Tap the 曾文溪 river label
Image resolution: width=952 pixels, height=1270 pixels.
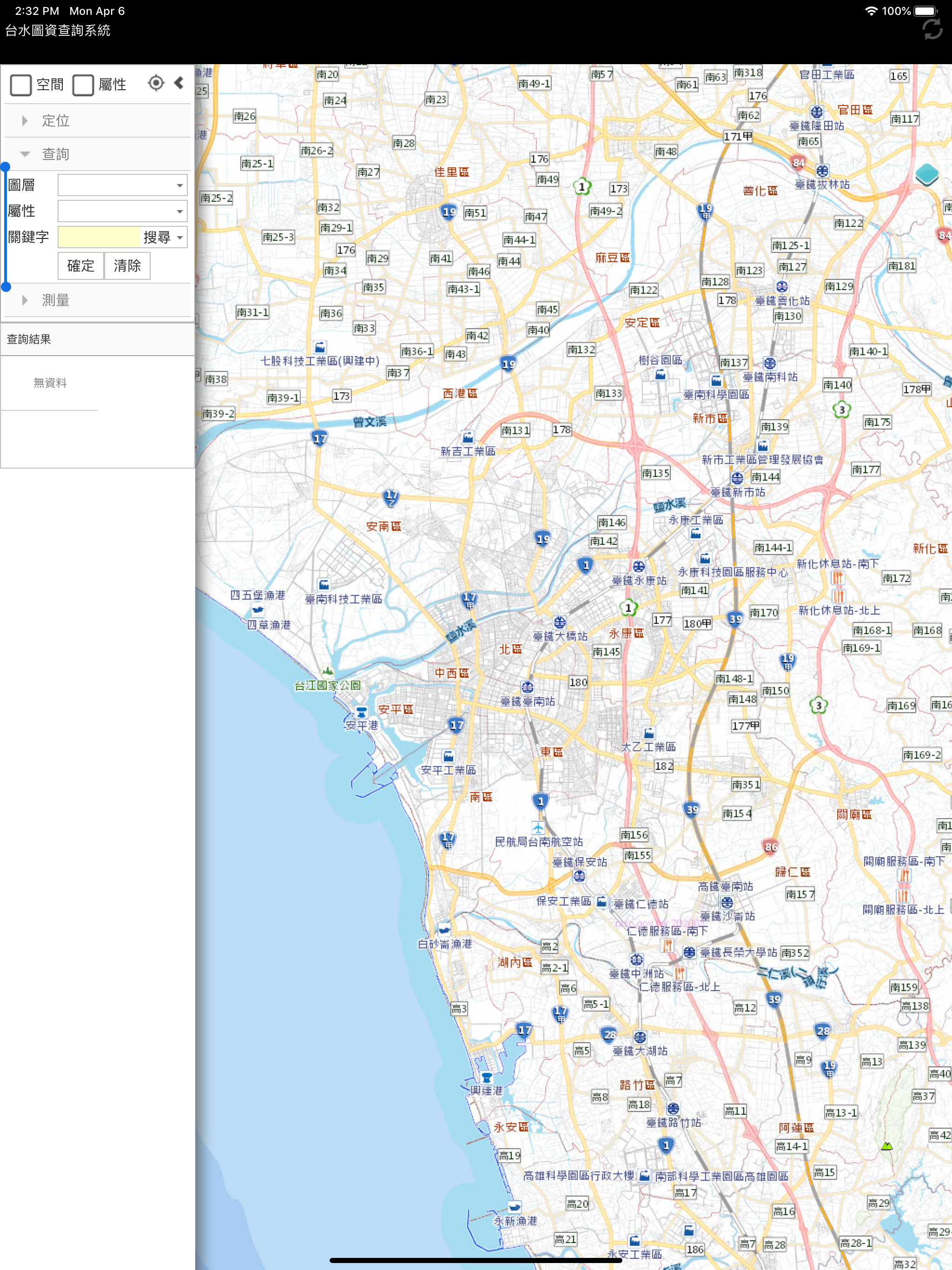point(370,422)
